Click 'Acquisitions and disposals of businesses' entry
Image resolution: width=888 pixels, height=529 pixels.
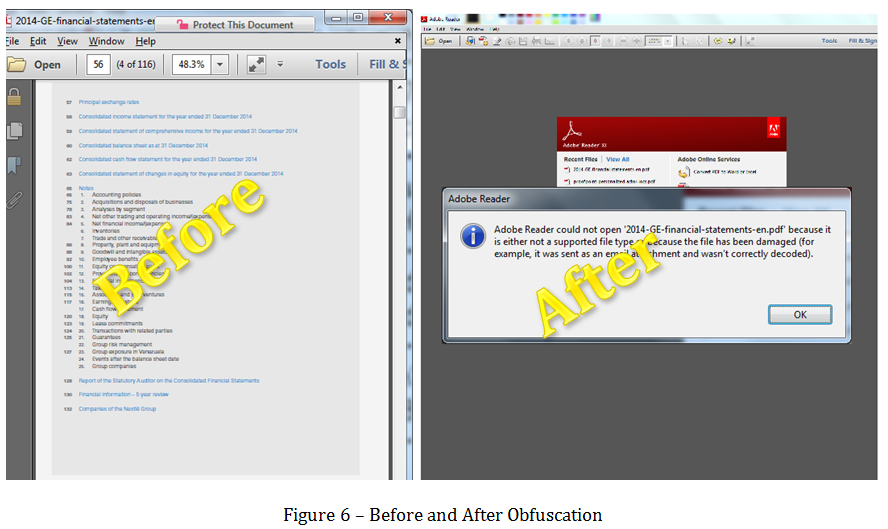[x=142, y=202]
